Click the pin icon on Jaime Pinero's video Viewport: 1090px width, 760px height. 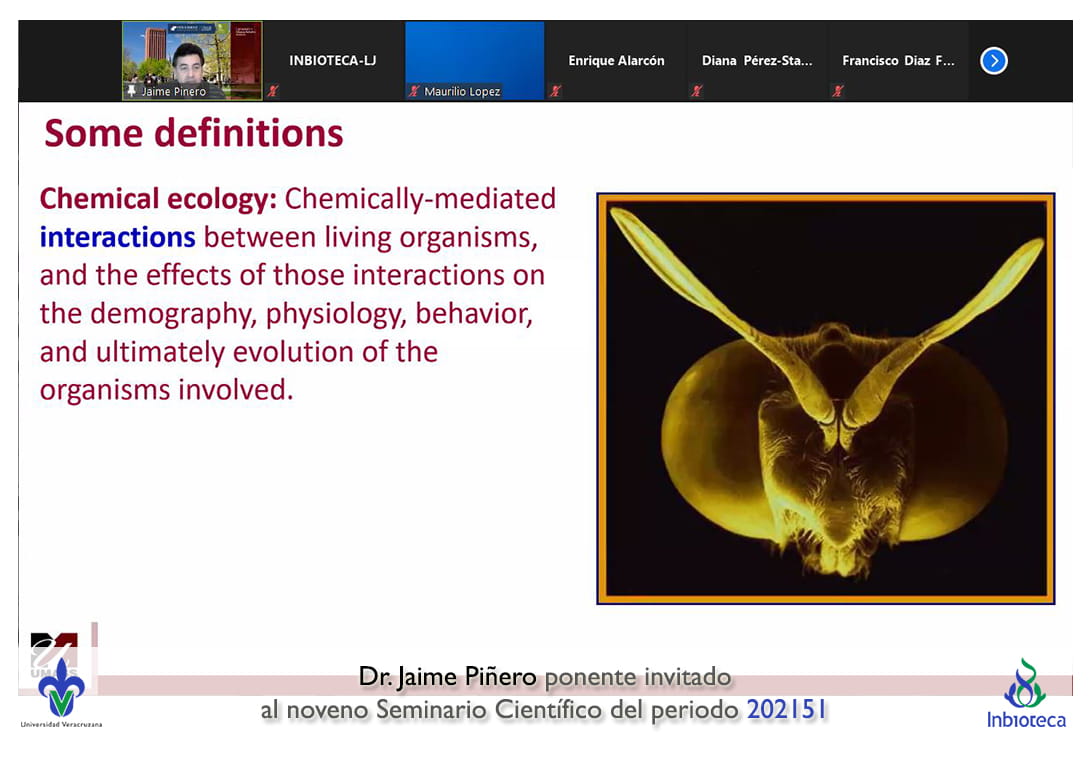point(130,92)
